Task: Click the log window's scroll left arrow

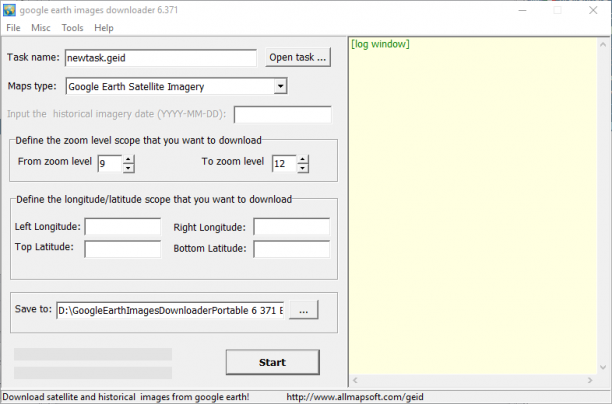Action: [355, 380]
